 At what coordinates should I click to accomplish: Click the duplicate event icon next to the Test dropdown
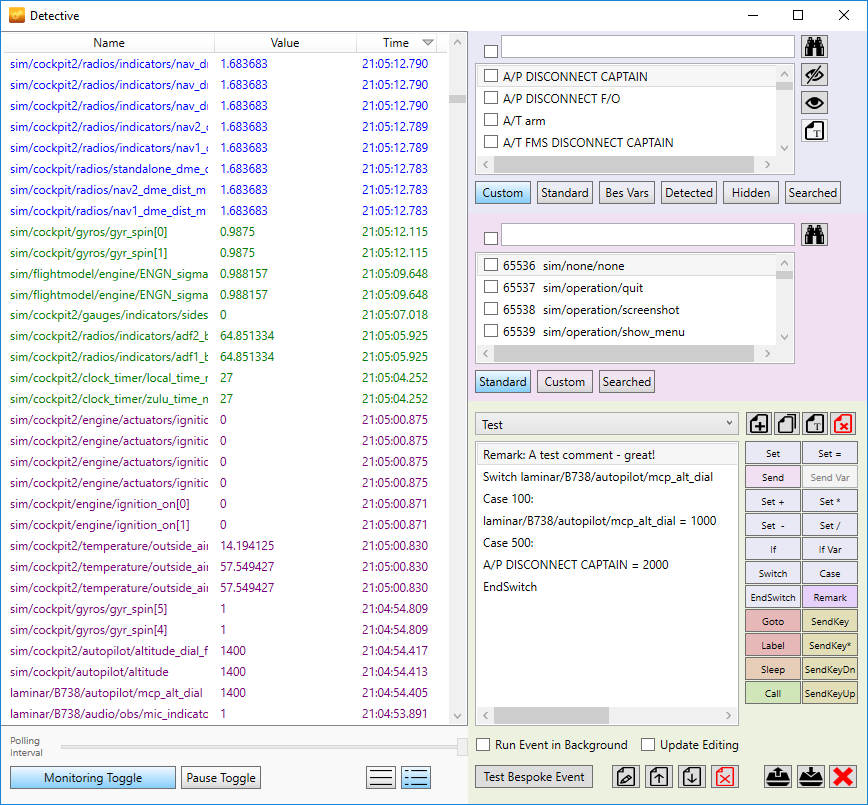click(787, 425)
